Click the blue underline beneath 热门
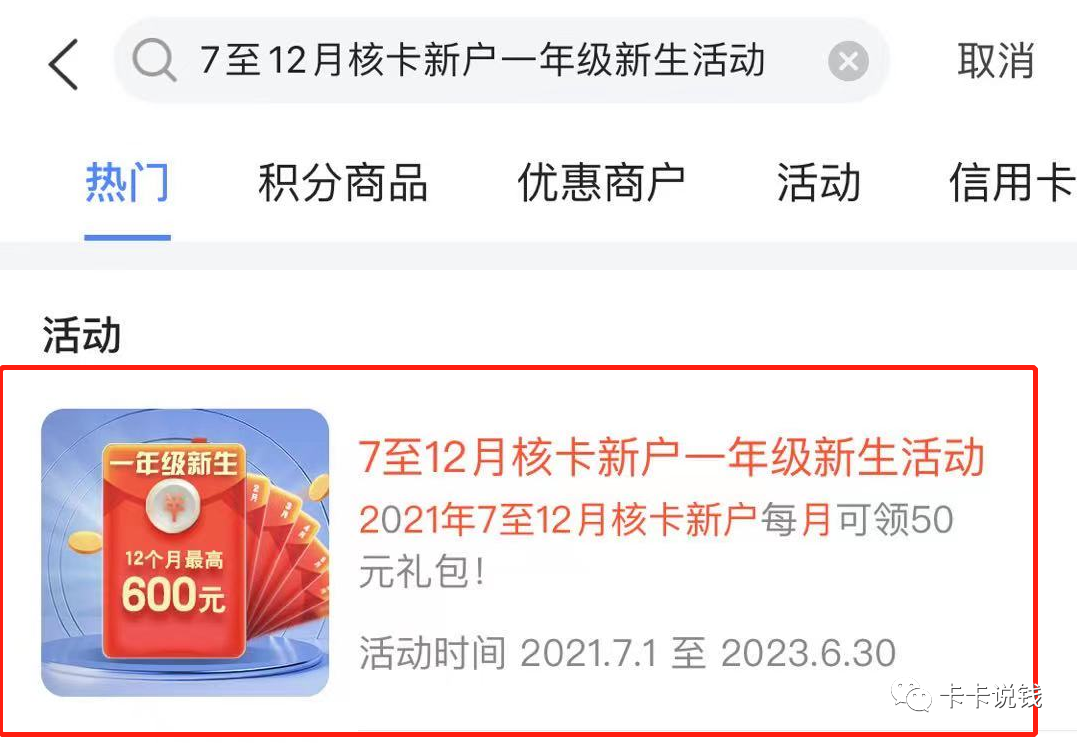 tap(127, 238)
